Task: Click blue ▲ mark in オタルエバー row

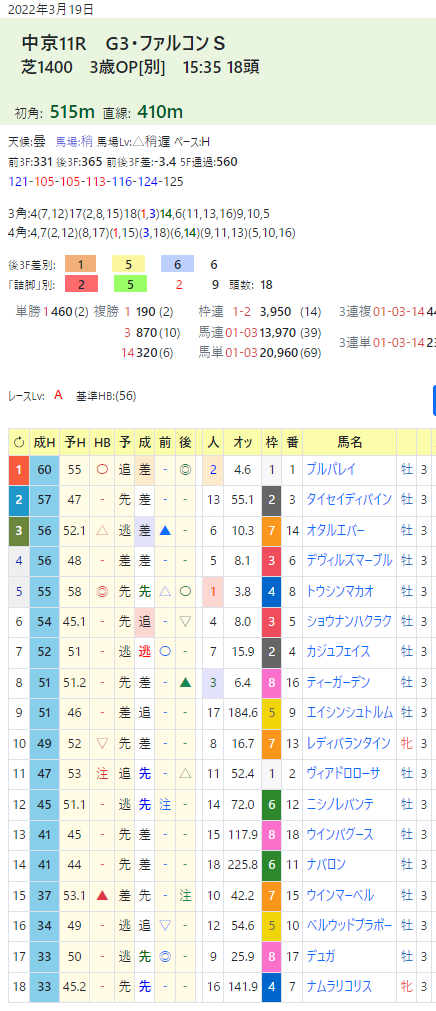Action: pyautogui.click(x=165, y=531)
